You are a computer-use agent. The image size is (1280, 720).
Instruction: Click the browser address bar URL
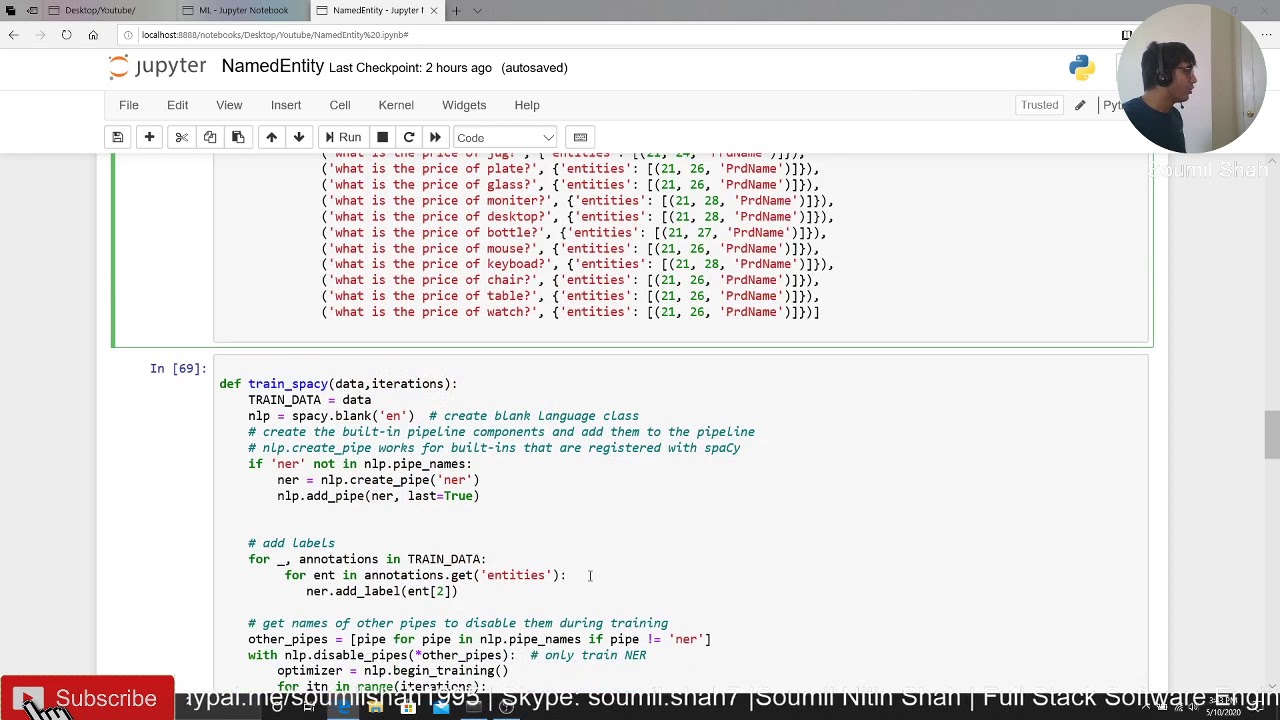(275, 35)
